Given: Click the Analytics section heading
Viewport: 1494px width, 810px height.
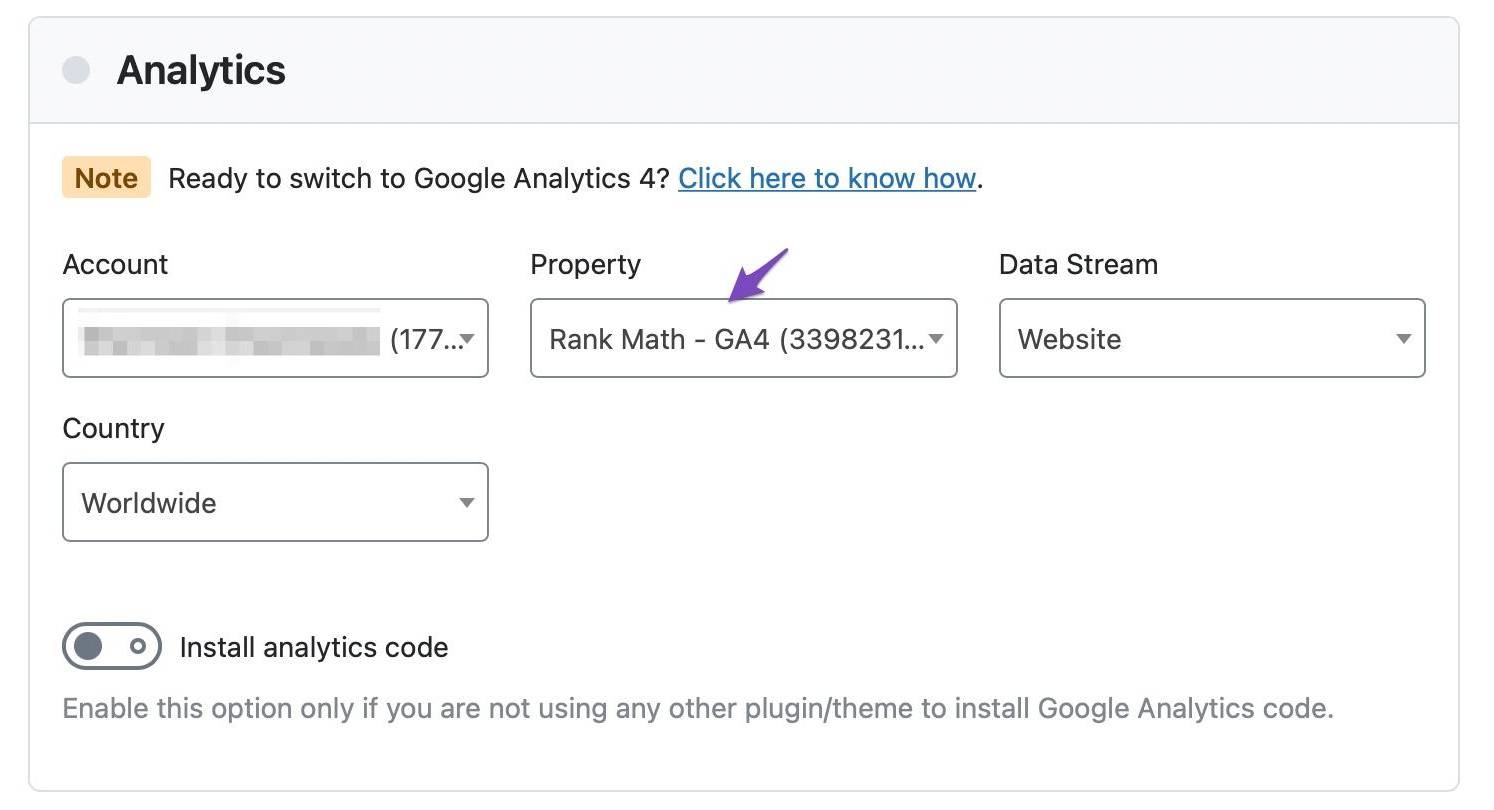Looking at the screenshot, I should (201, 70).
